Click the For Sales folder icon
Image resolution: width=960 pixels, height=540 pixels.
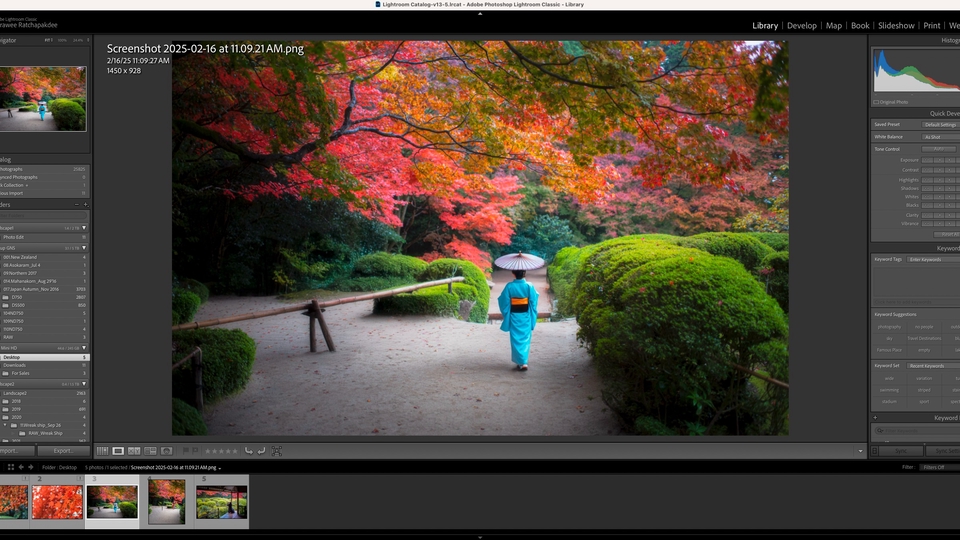pyautogui.click(x=6, y=373)
